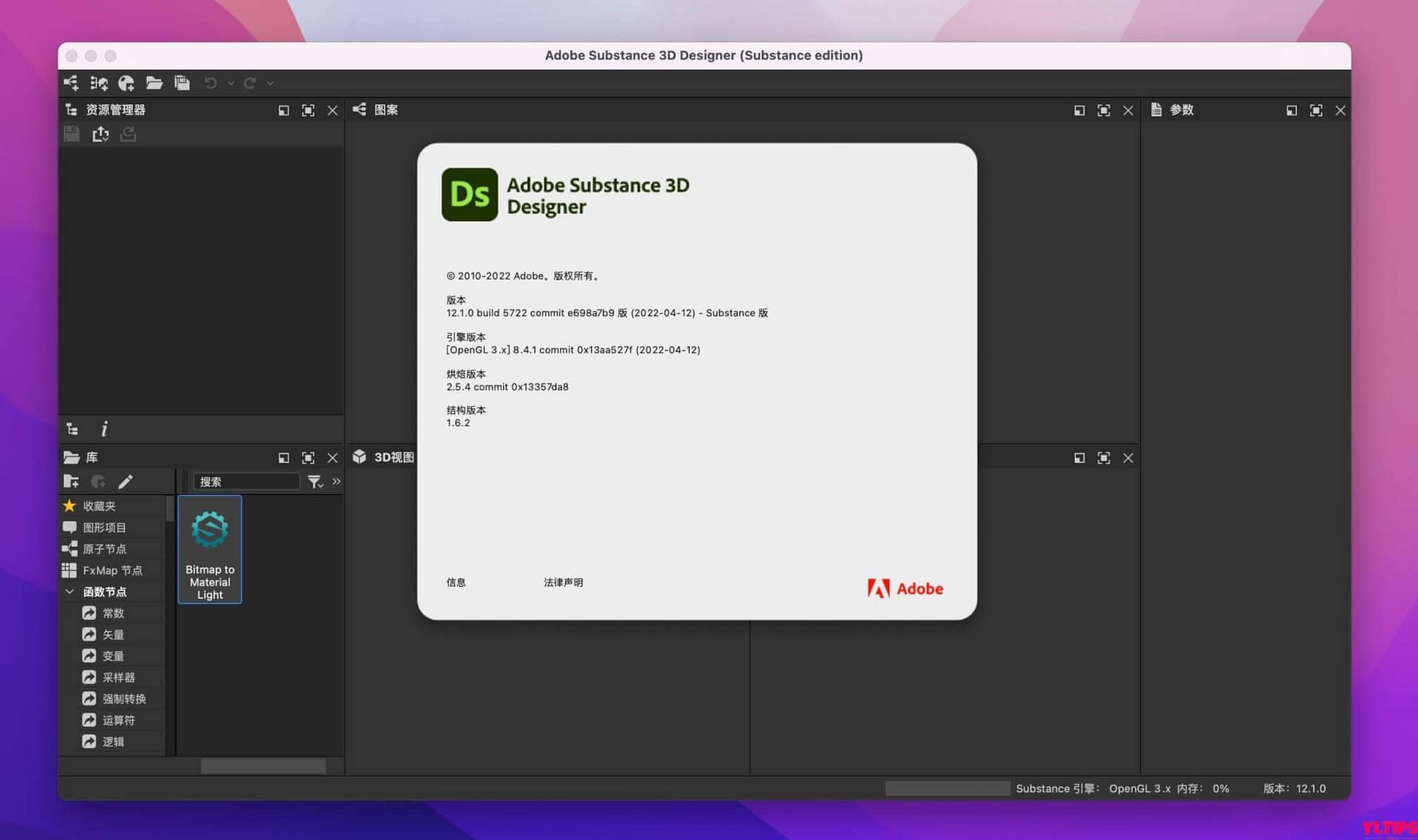The width and height of the screenshot is (1418, 840).
Task: Open the undo history dropdown arrow
Action: tap(230, 83)
